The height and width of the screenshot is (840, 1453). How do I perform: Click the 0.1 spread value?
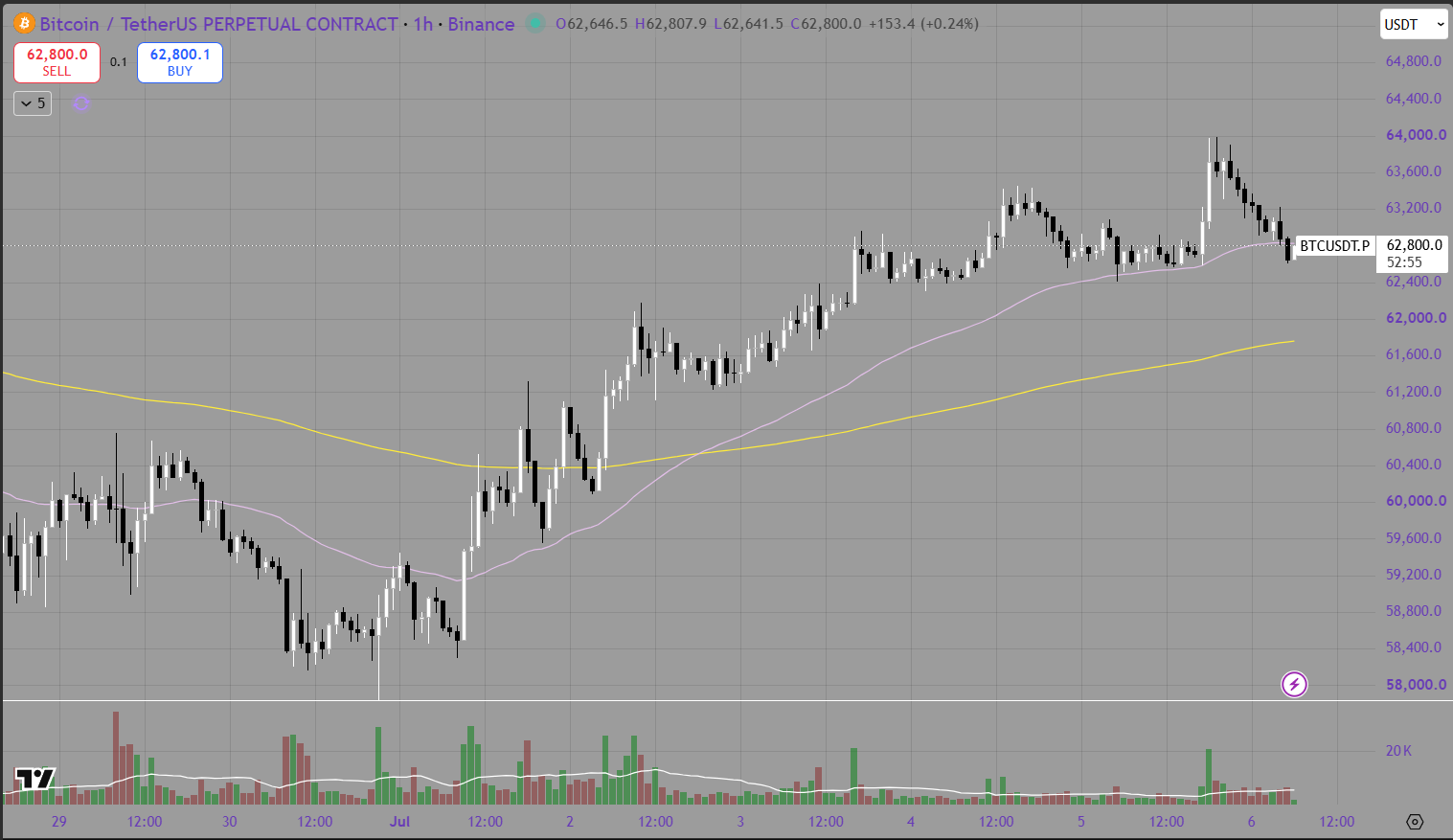click(x=119, y=62)
